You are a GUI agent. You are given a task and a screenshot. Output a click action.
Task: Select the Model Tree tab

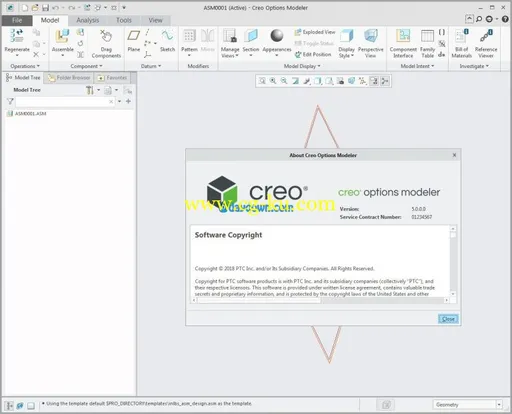click(23, 78)
